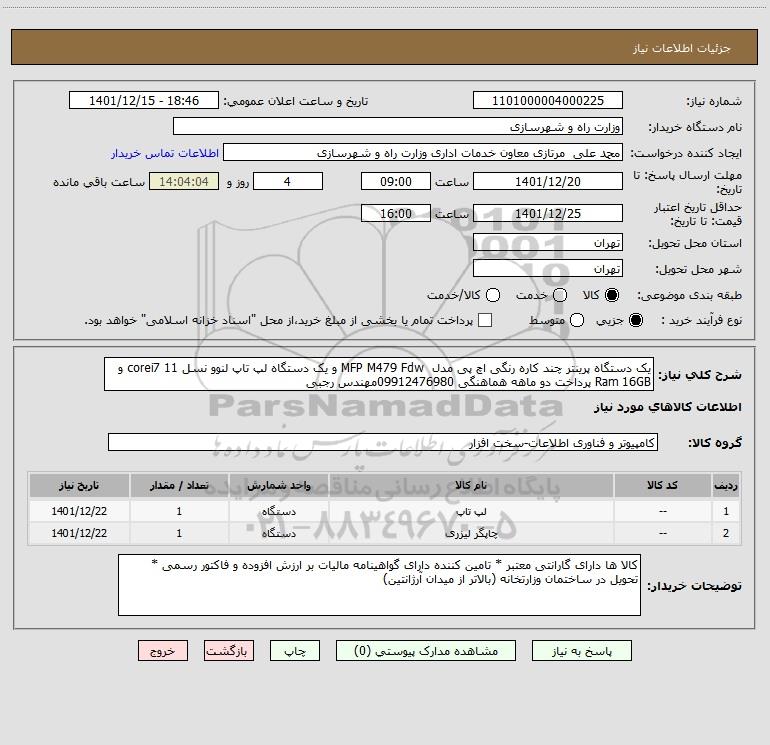
Task: Click the buyer organization name field
Action: click(x=398, y=126)
